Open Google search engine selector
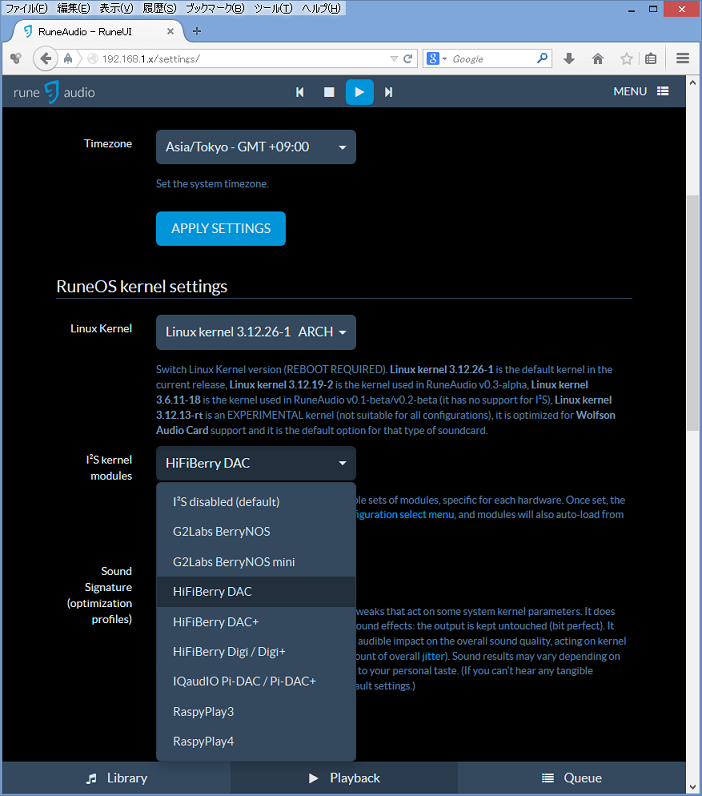This screenshot has width=702, height=796. click(437, 59)
